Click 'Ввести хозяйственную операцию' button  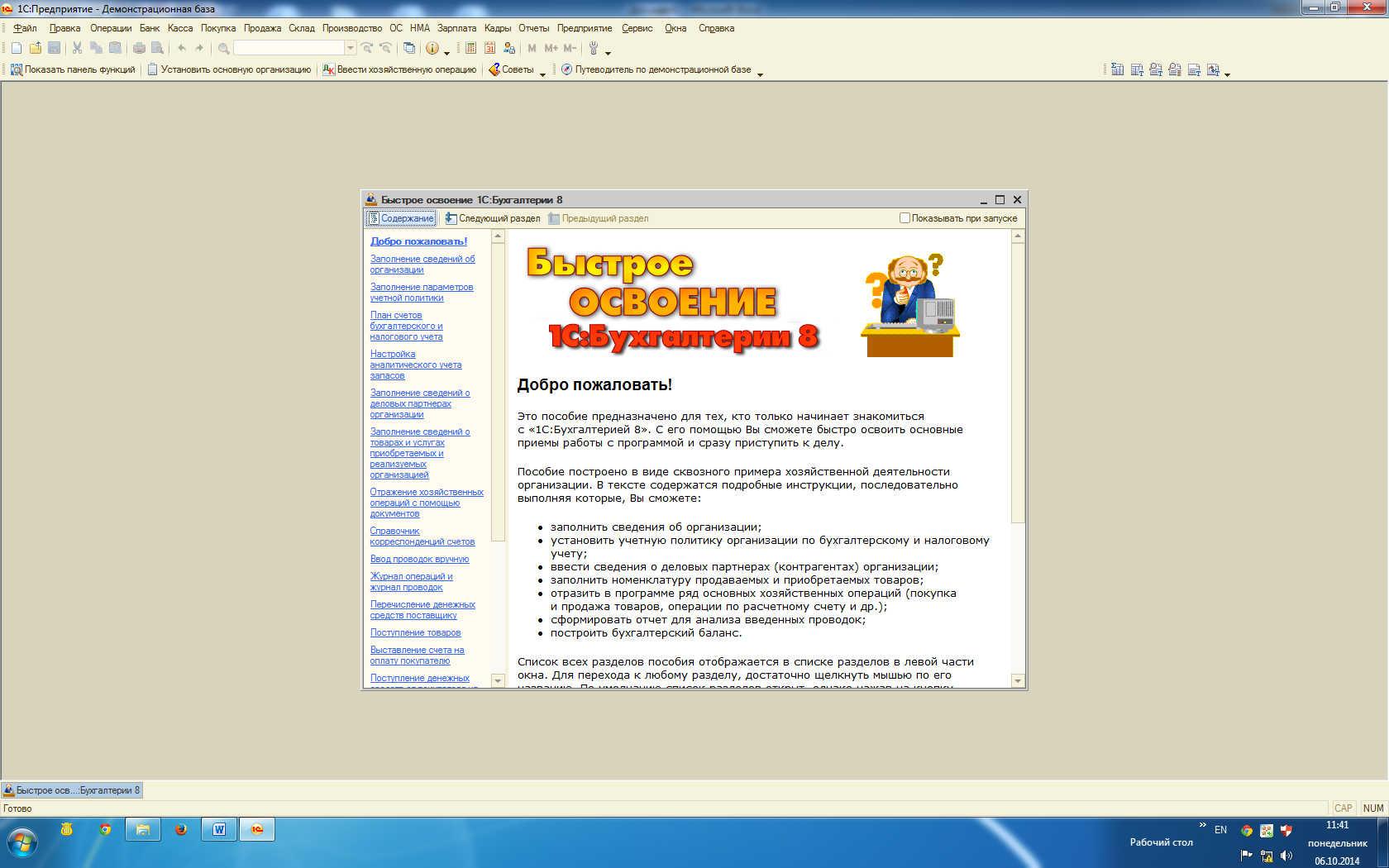[x=399, y=69]
